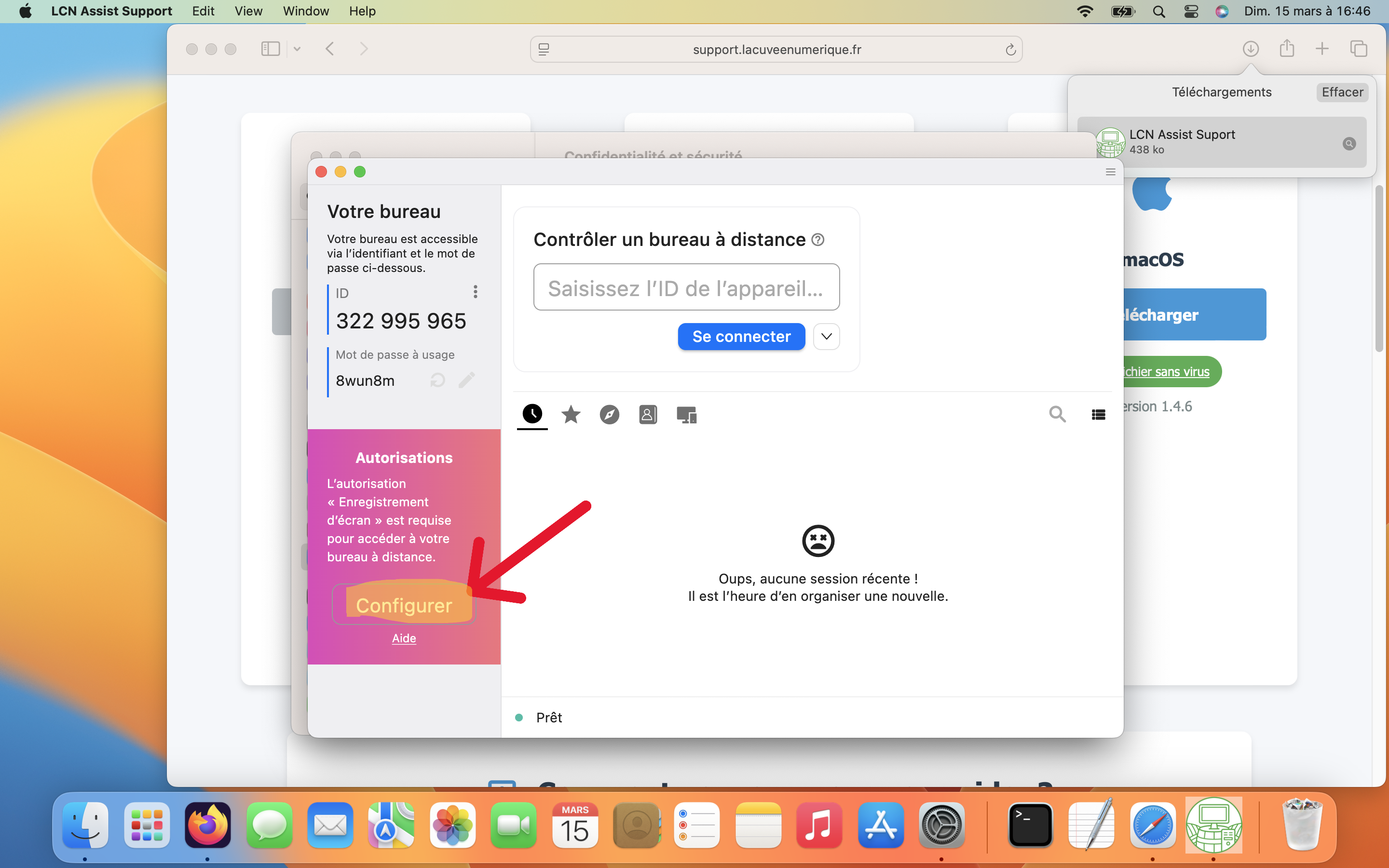Reload the page in Safari
The width and height of the screenshot is (1389, 868).
tap(1010, 49)
